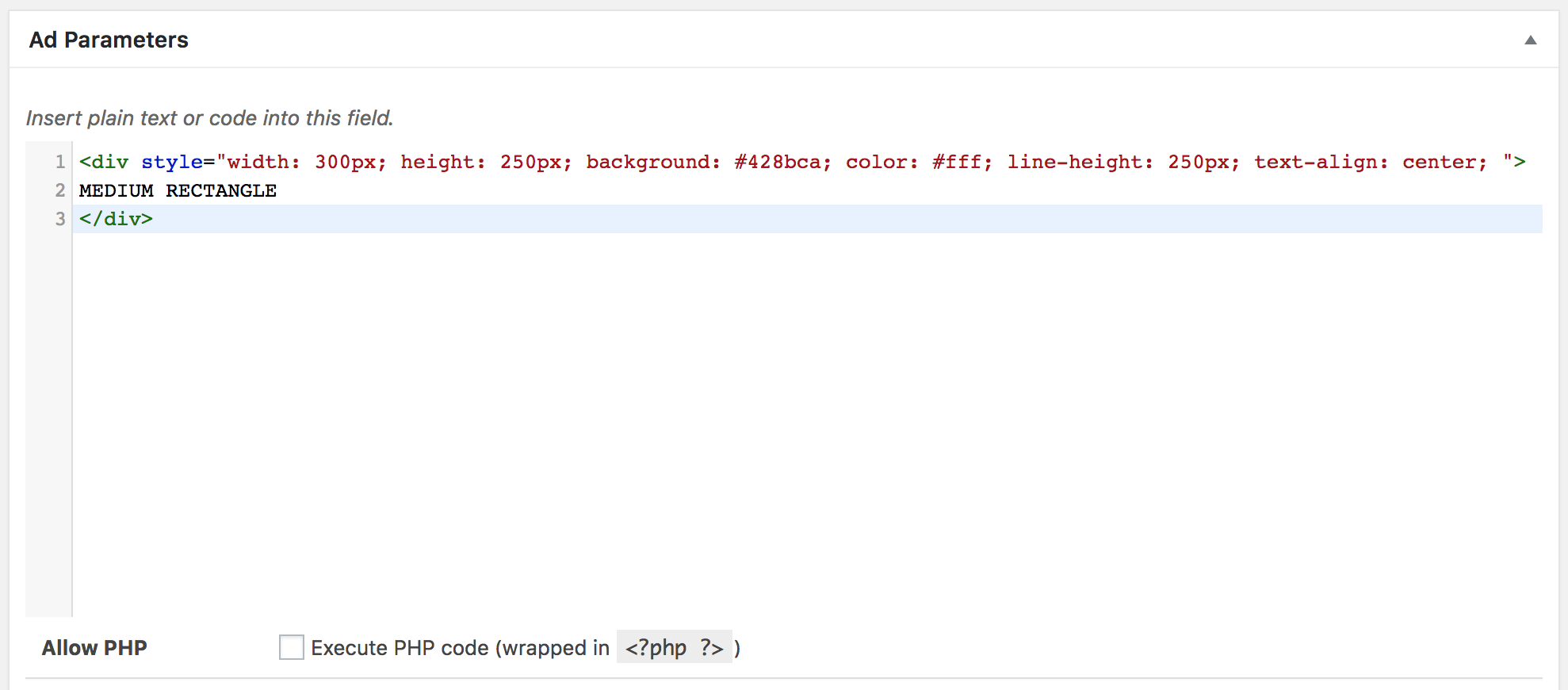Screen dimensions: 1568x690
Task: Click the closing </div> tag on line 3
Action: click(x=116, y=219)
